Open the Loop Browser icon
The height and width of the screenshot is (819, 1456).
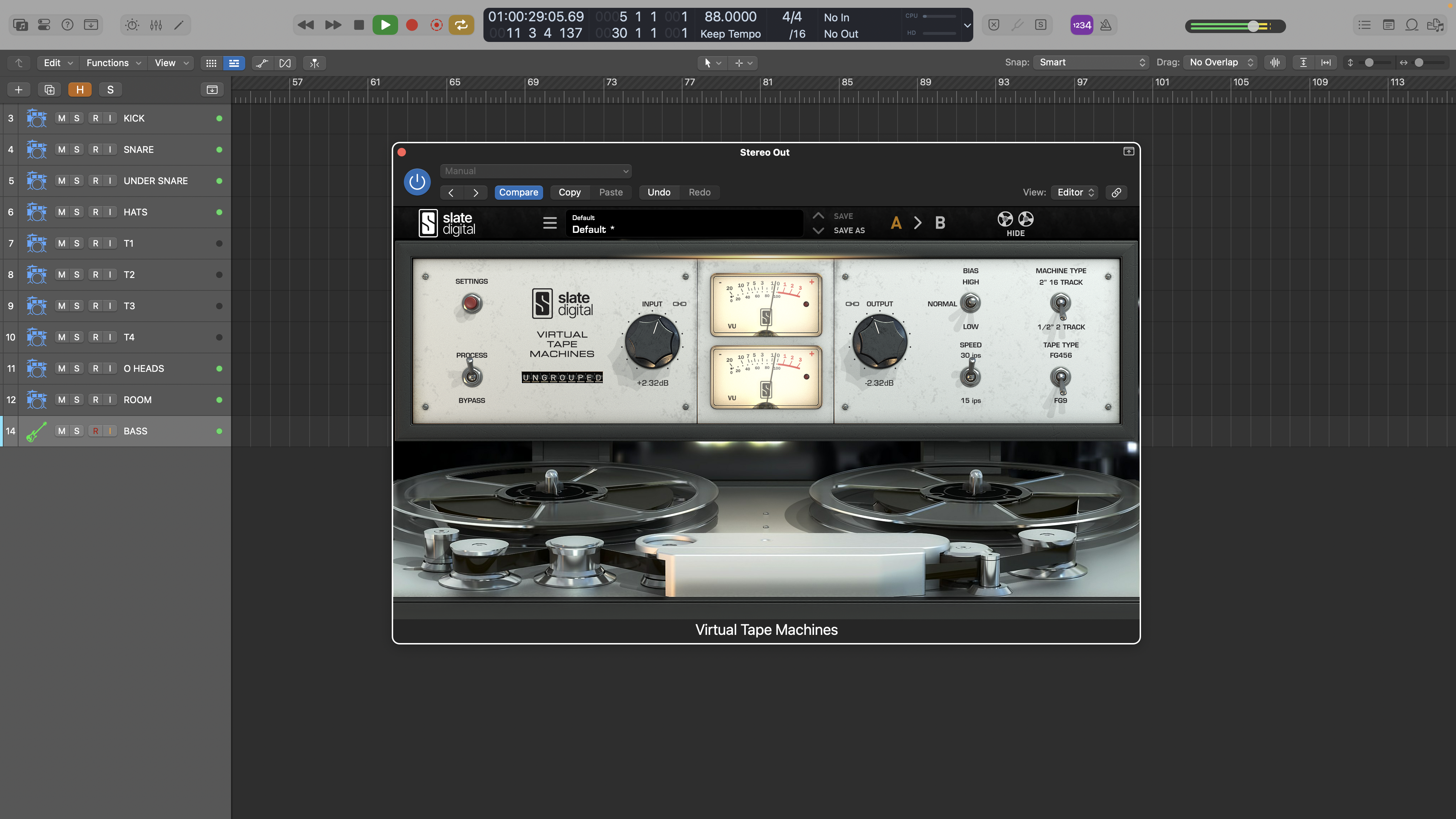pos(1412,25)
